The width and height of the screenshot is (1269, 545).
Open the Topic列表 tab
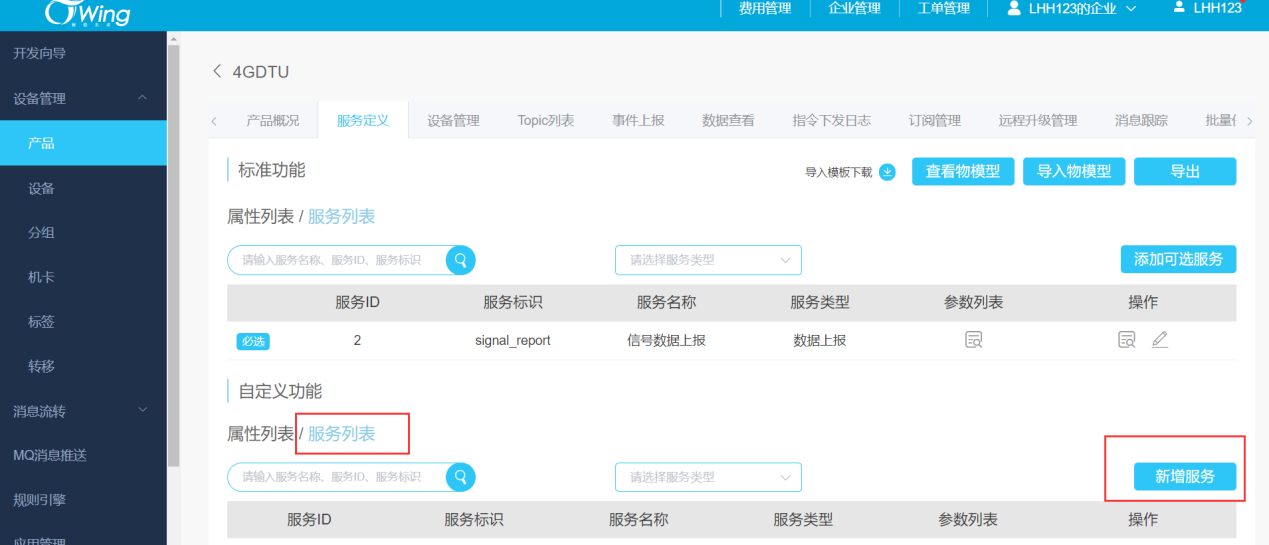545,120
